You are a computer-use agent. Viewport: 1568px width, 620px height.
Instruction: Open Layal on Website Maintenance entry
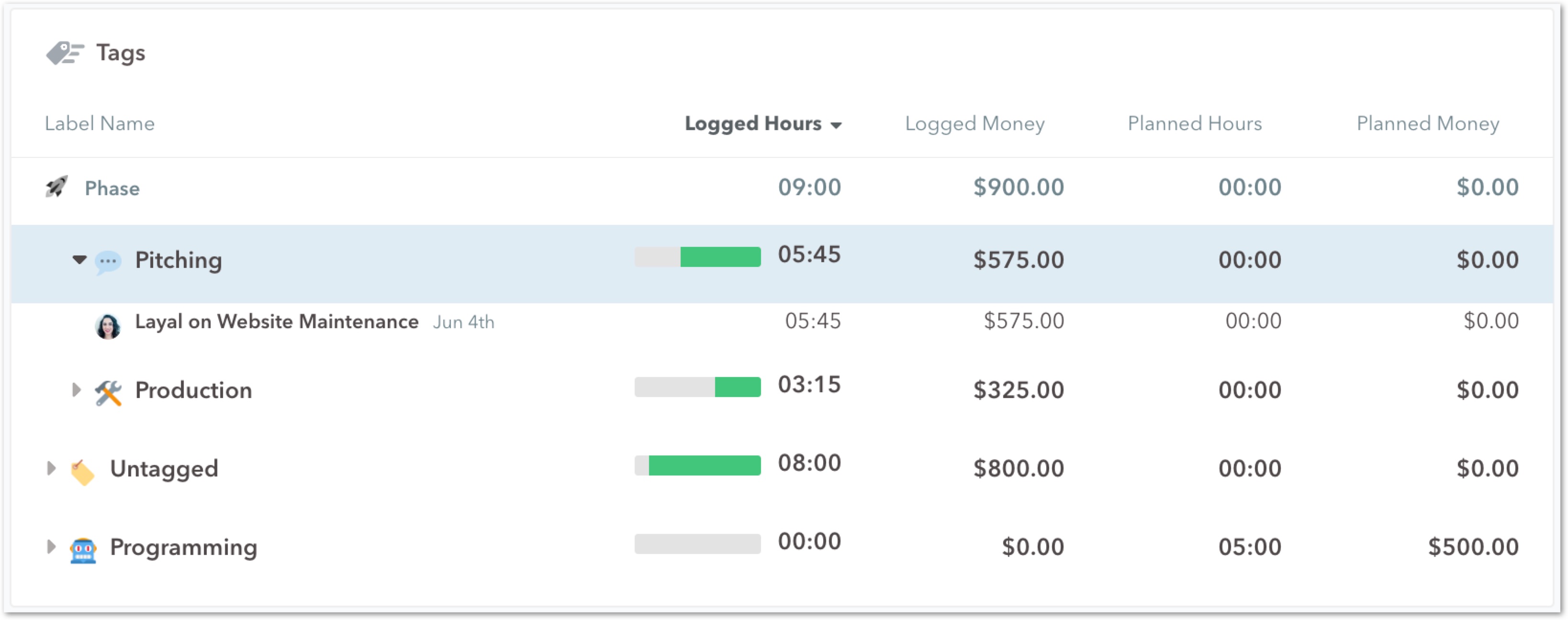[x=276, y=321]
